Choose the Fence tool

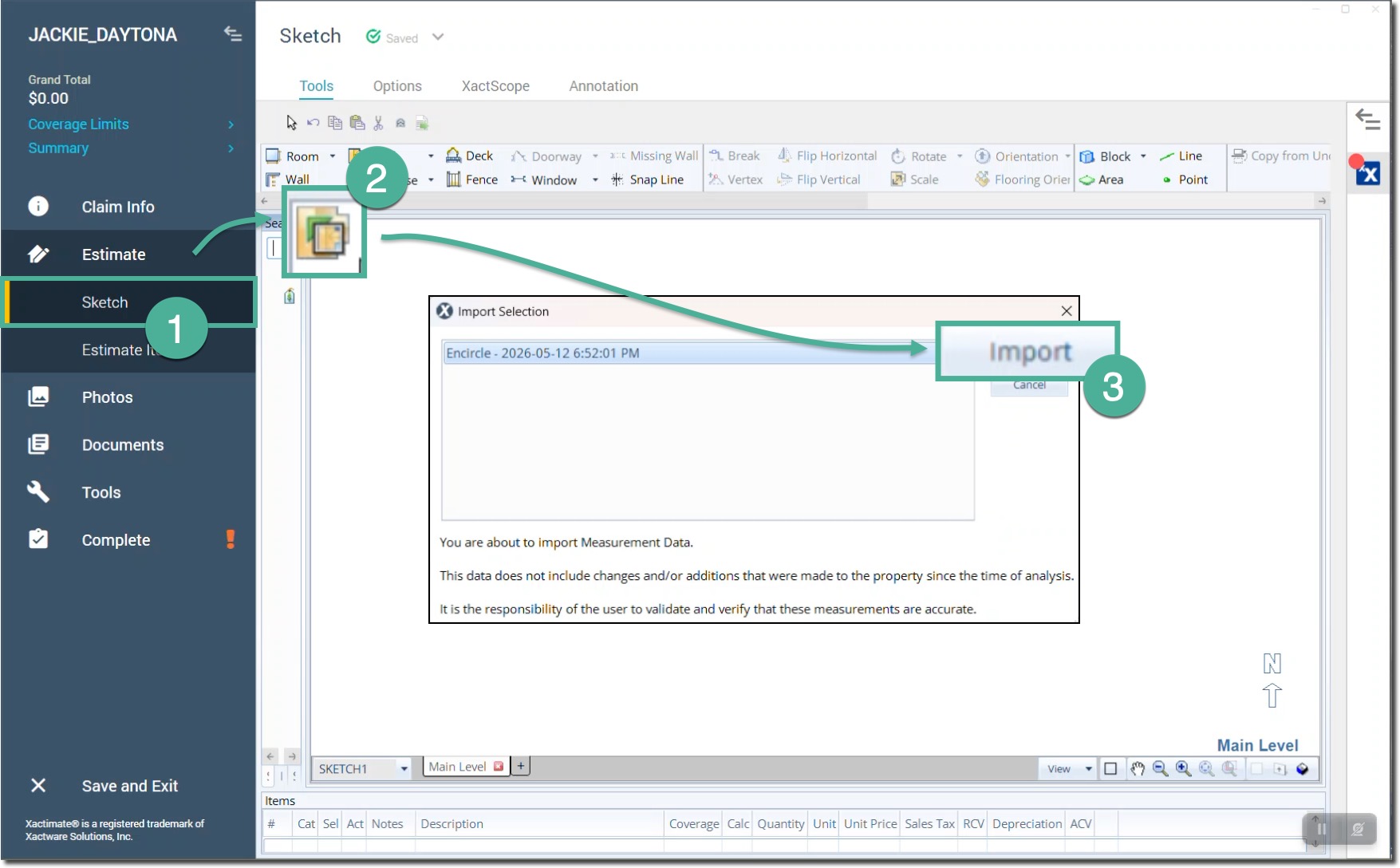(472, 180)
